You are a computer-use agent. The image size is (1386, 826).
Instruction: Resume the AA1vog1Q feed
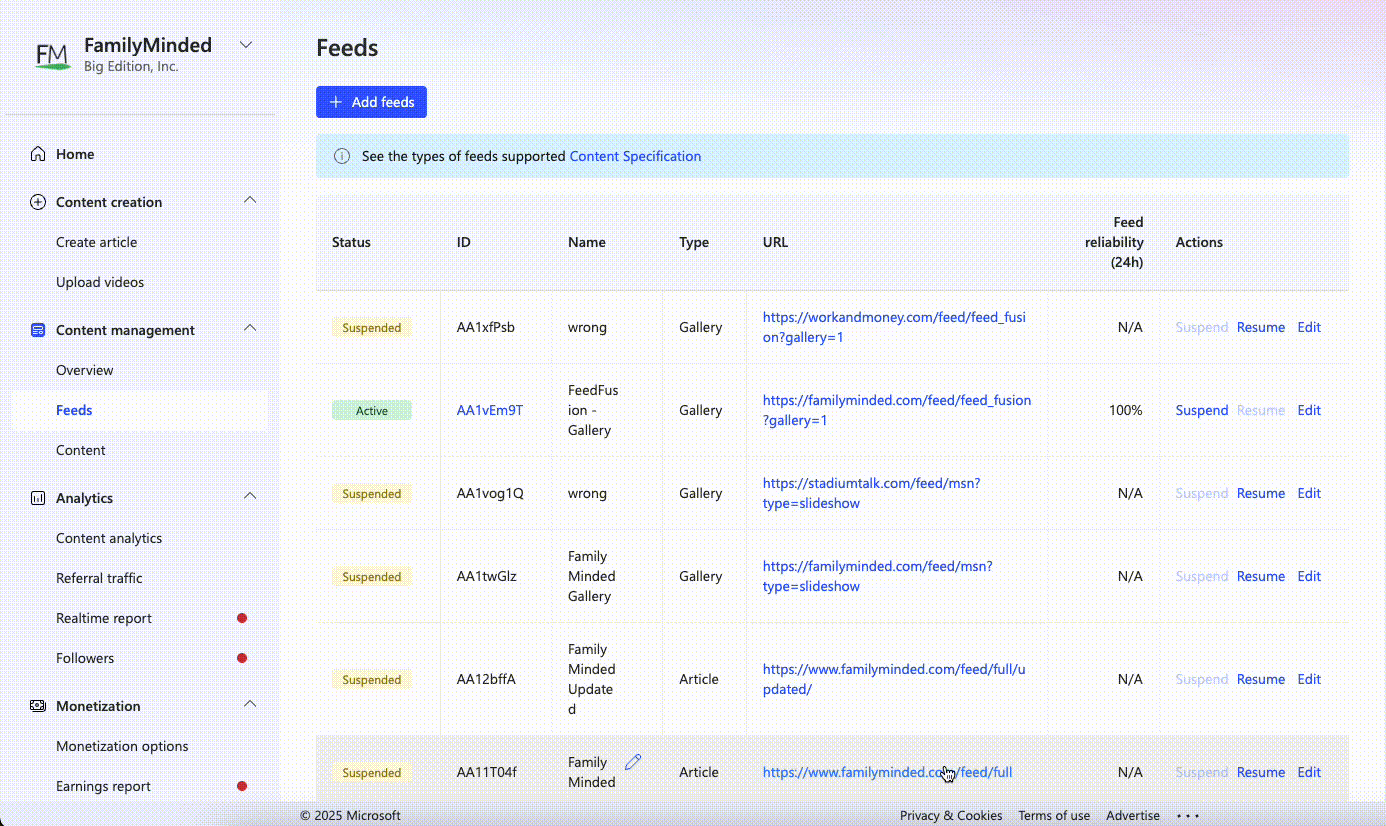(1261, 493)
